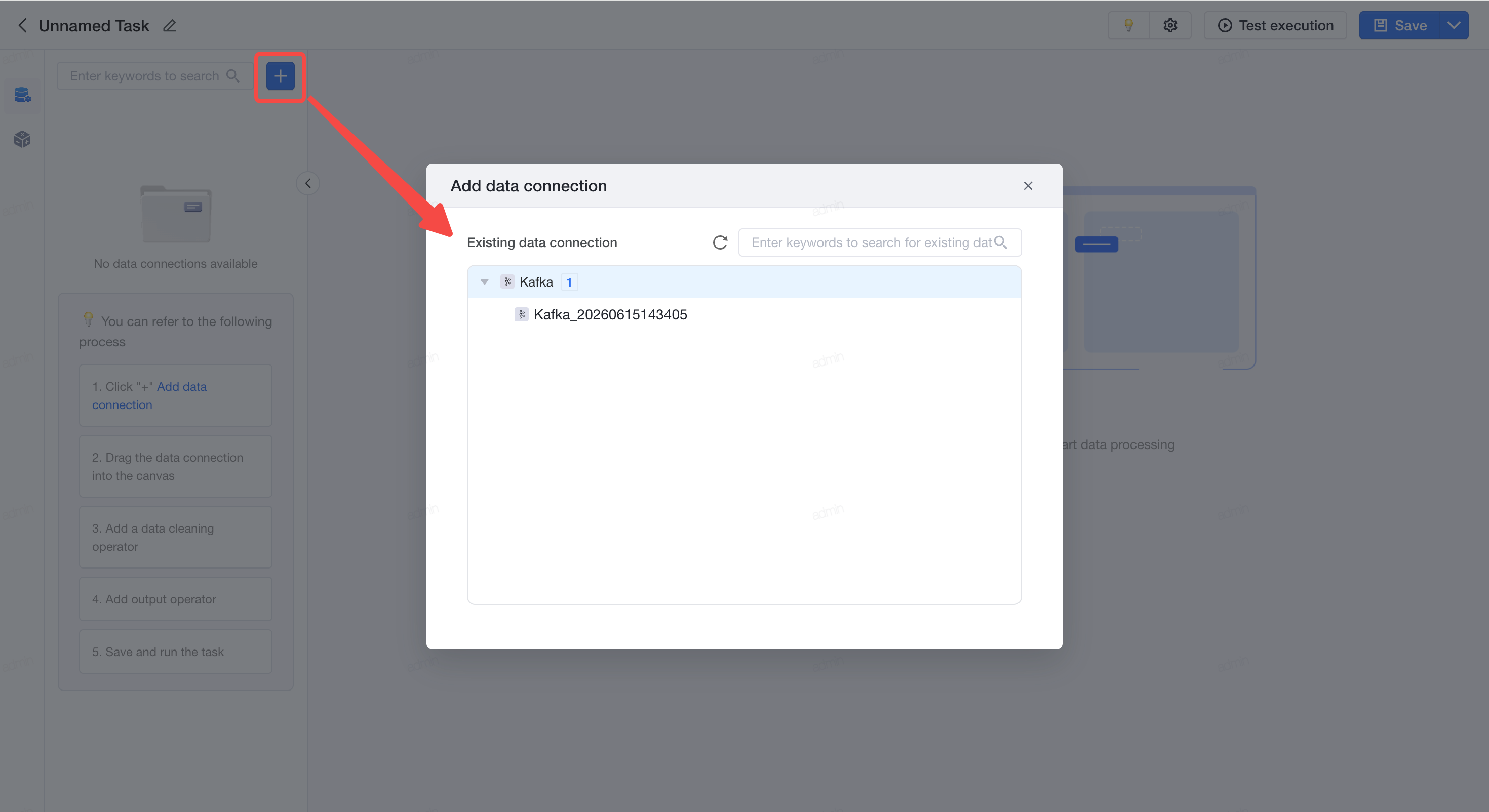This screenshot has width=1489, height=812.
Task: Click the refresh existing connections icon
Action: point(720,242)
